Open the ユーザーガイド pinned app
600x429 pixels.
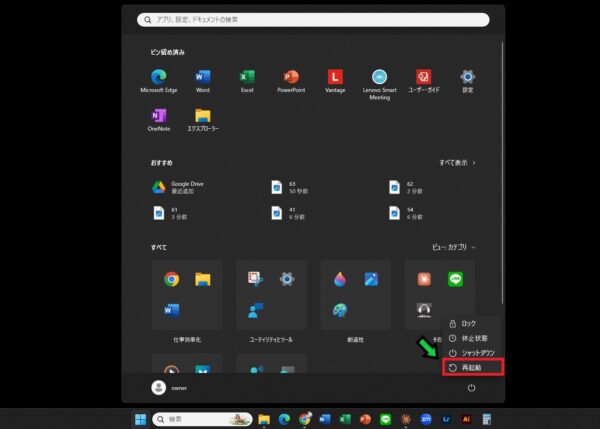tap(424, 81)
